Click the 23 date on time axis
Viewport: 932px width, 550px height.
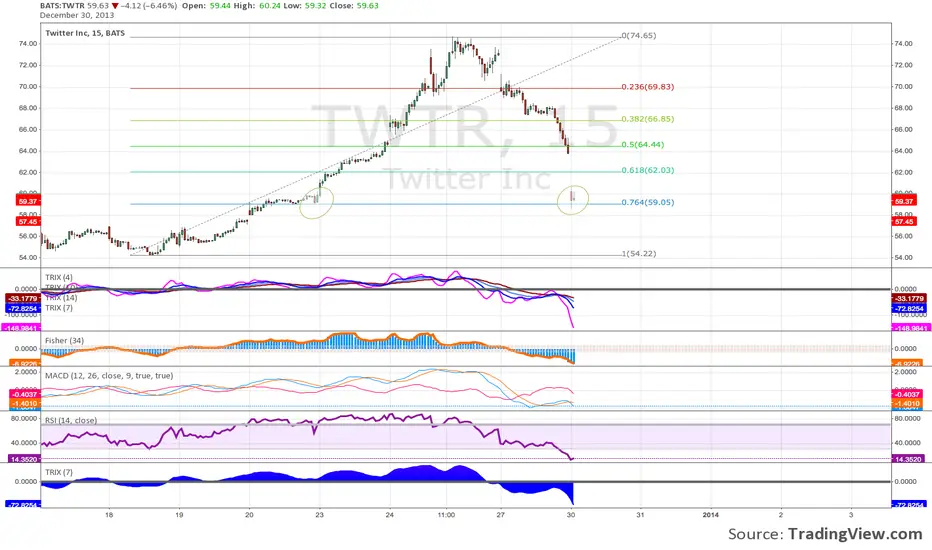[319, 515]
